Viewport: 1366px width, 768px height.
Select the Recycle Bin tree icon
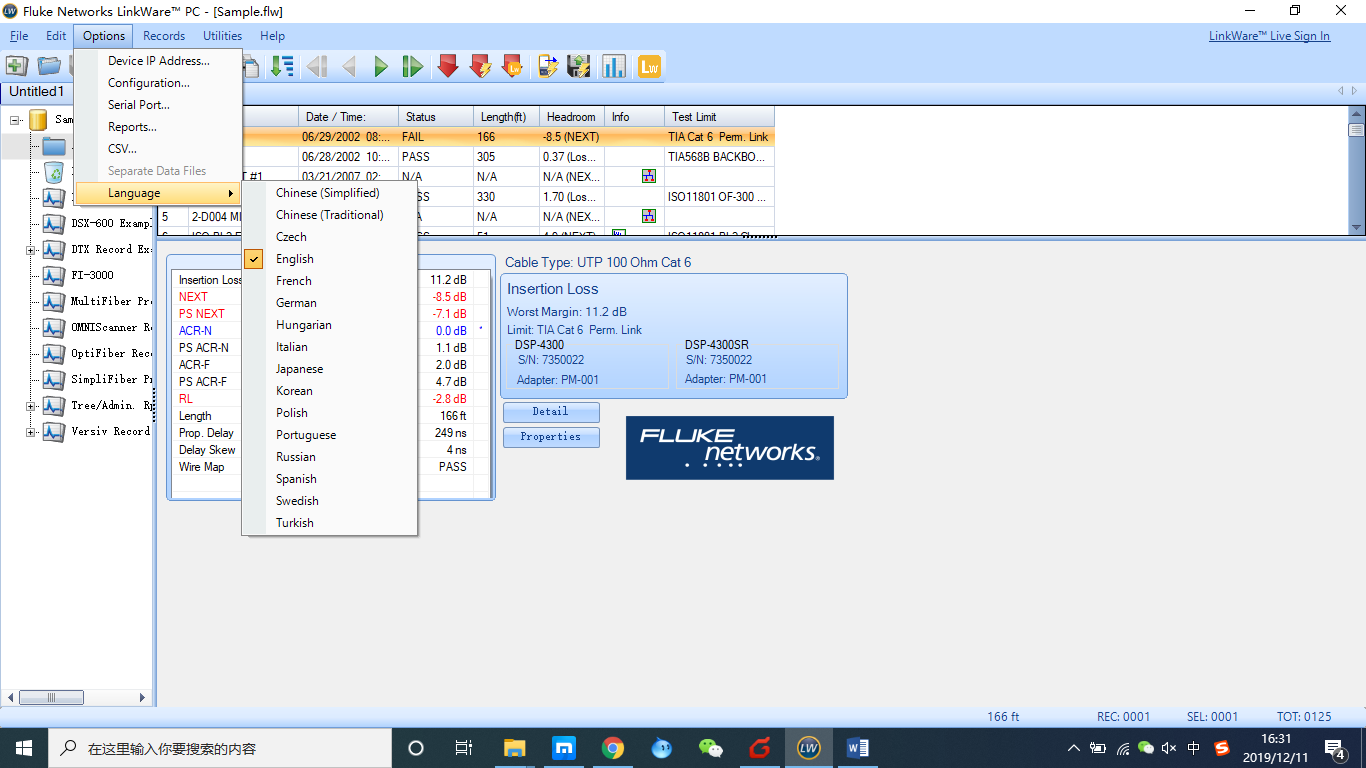pos(54,172)
